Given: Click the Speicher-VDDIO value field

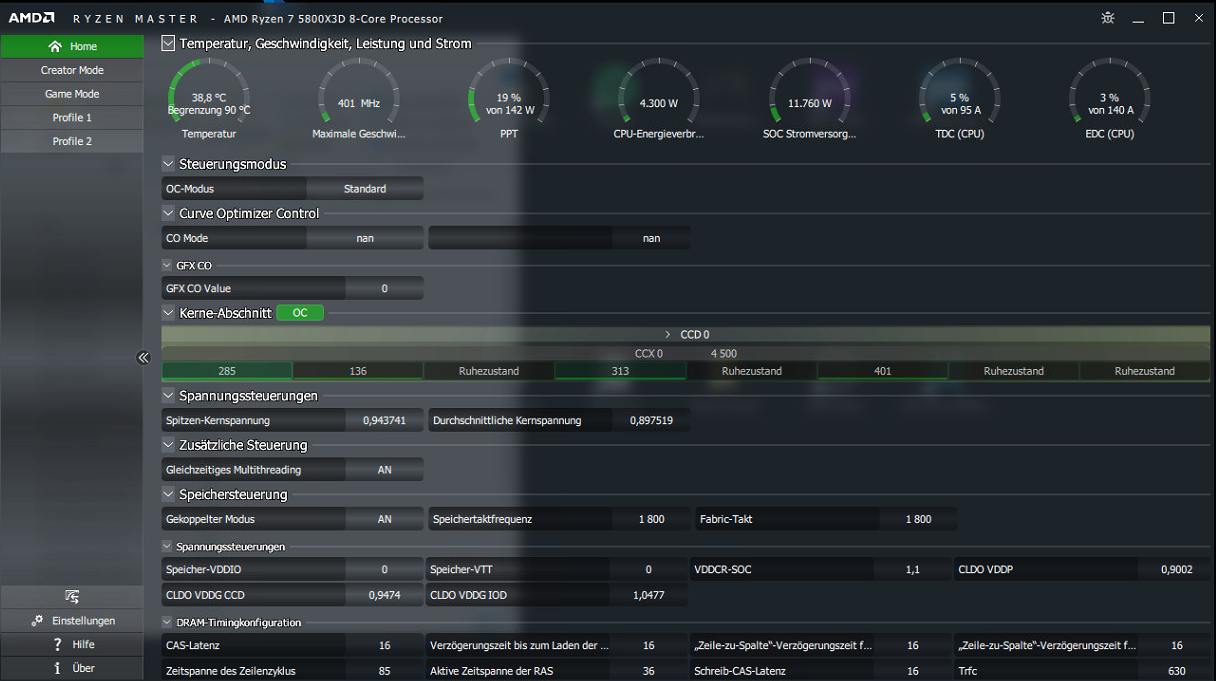Looking at the screenshot, I should tap(384, 570).
